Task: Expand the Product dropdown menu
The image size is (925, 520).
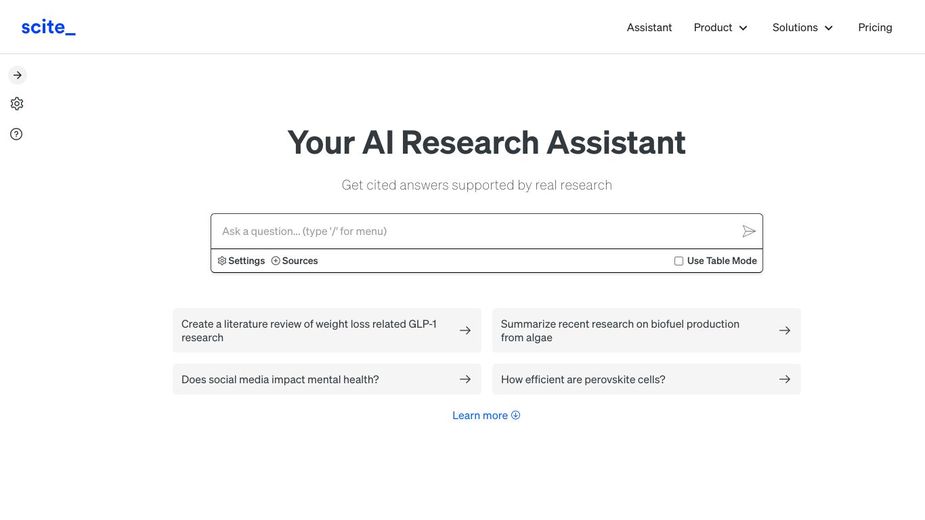Action: tap(721, 28)
